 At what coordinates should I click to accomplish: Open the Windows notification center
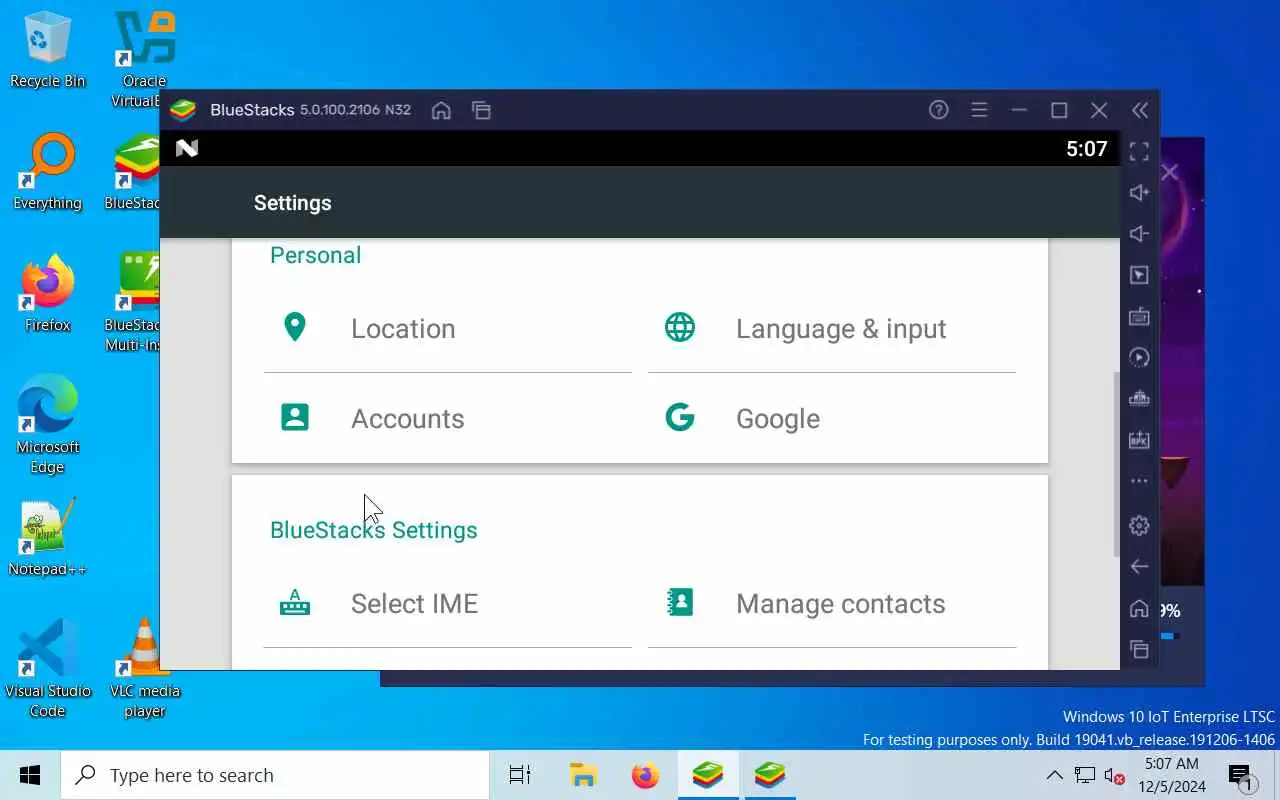coord(1241,775)
